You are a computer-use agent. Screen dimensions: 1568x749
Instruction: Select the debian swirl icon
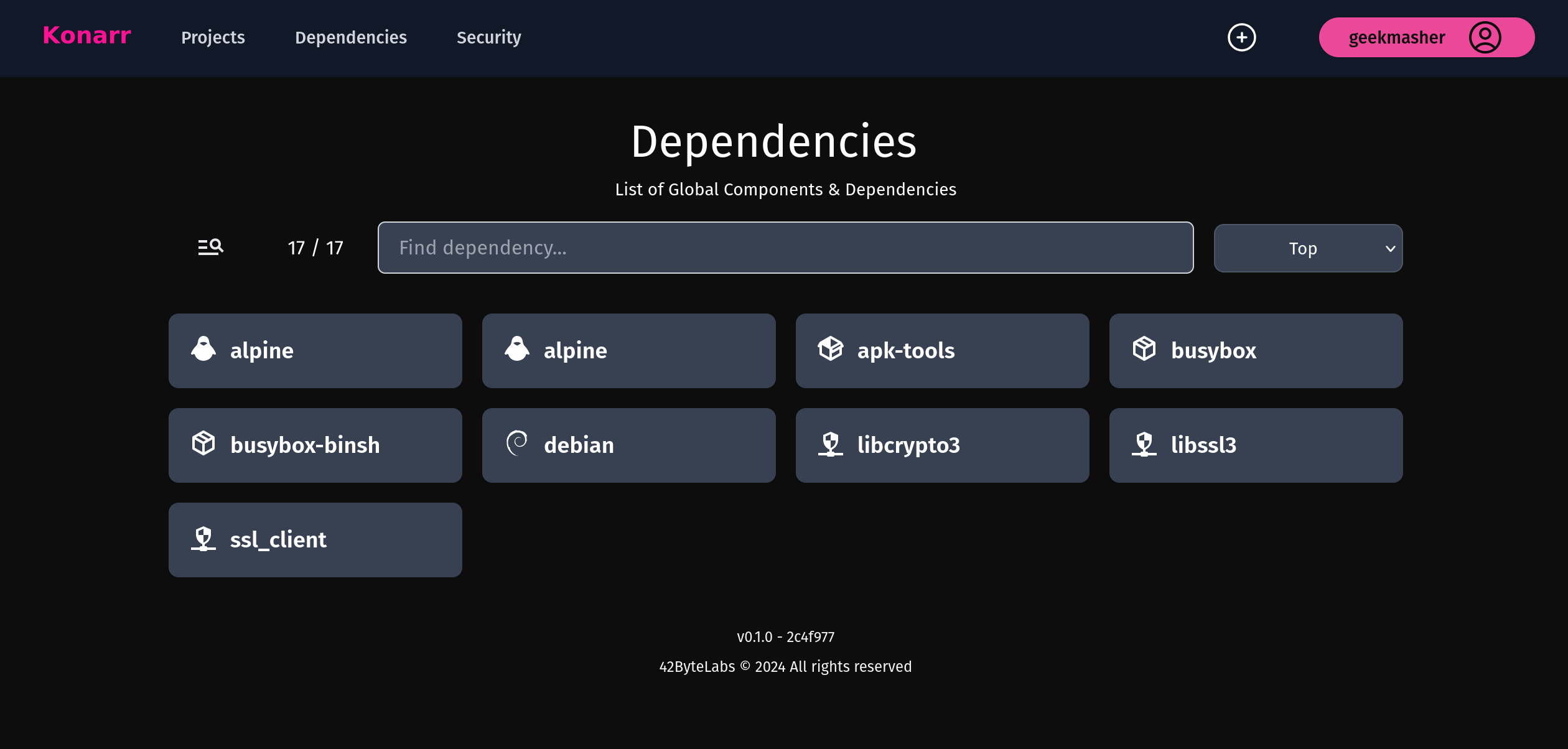coord(517,445)
